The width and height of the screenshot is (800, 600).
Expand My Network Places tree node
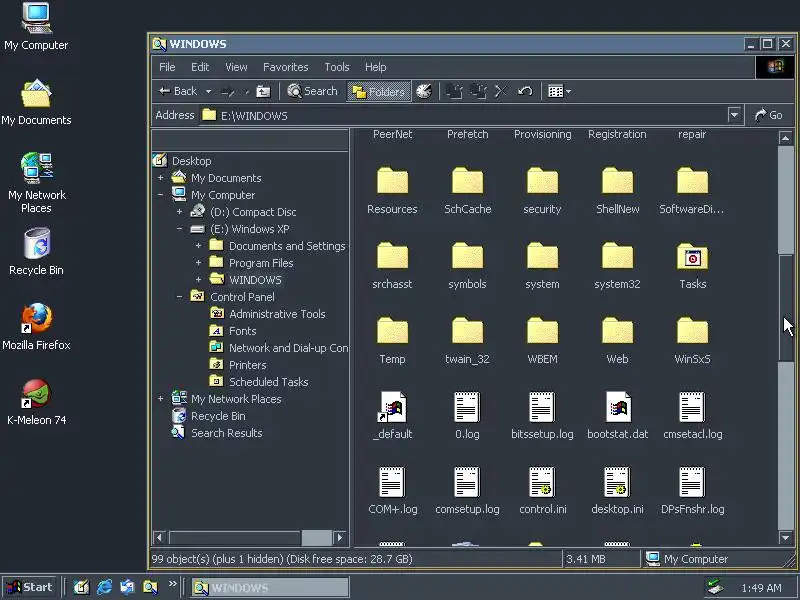tap(160, 398)
